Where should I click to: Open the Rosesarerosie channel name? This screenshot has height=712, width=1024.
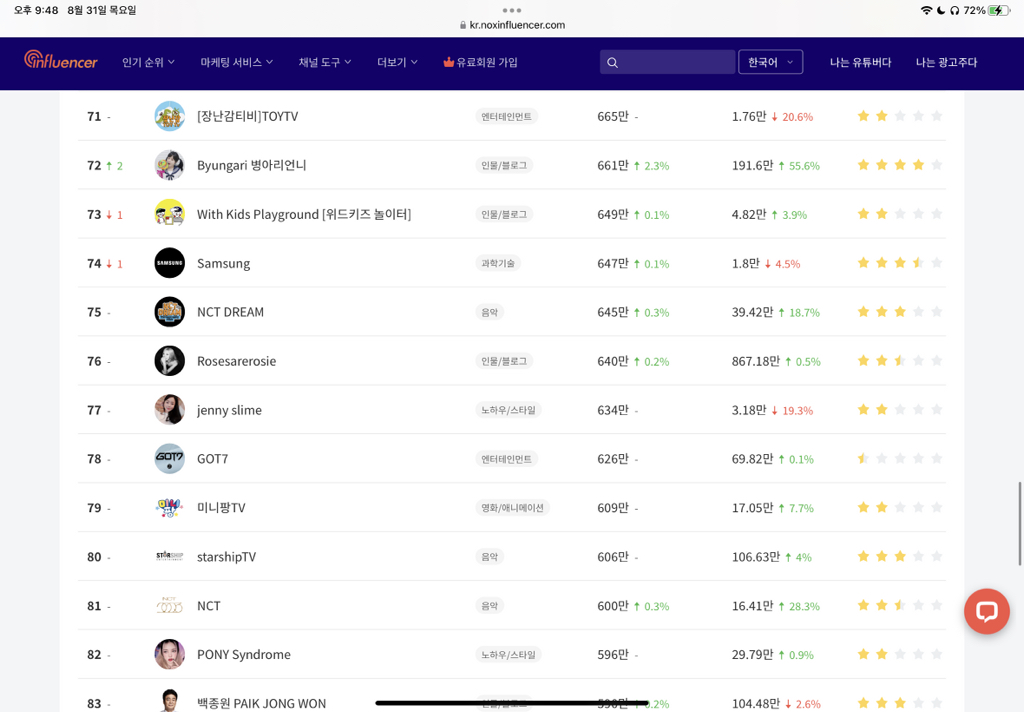pyautogui.click(x=236, y=361)
